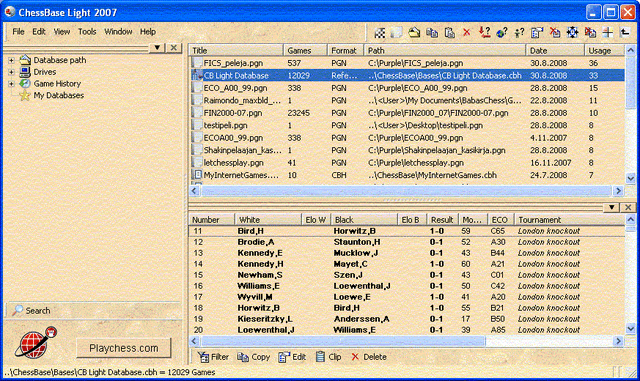Click the Database path folder icon
This screenshot has width=640, height=381.
(x=25, y=60)
